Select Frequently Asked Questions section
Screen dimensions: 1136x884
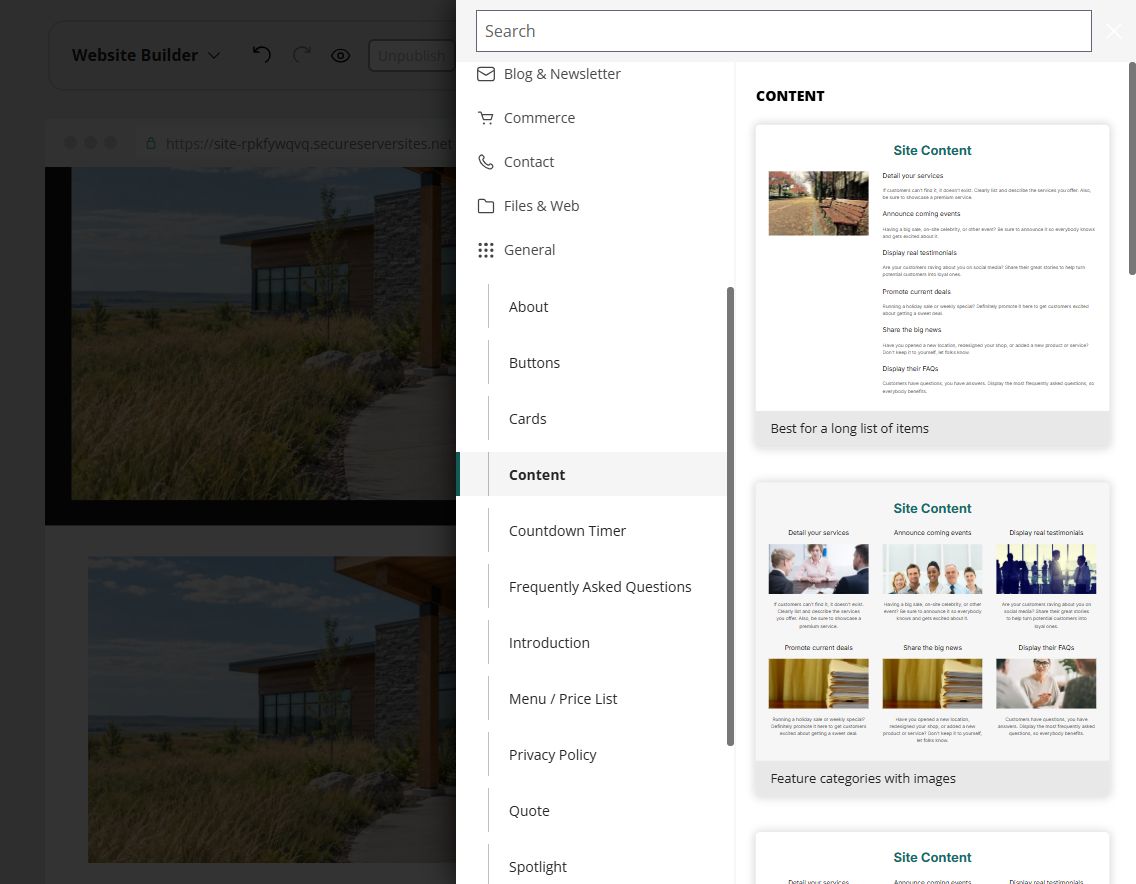(600, 587)
